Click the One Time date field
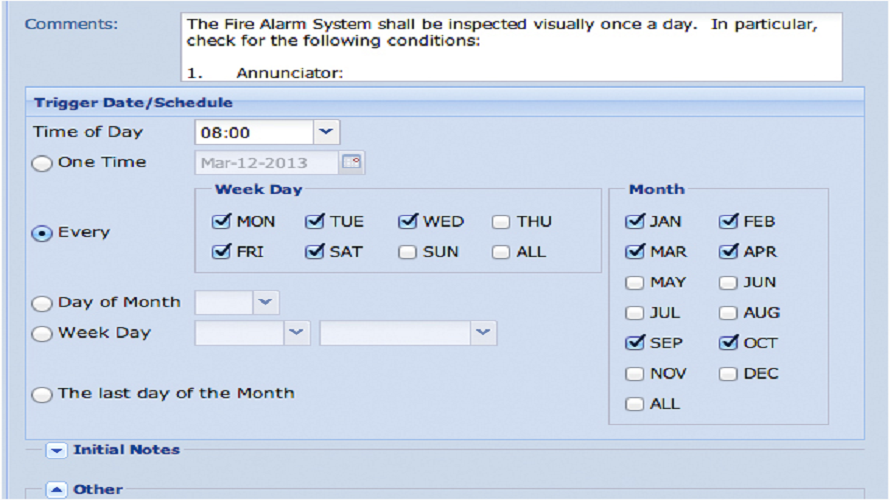Screen dimensions: 890x500 pos(267,162)
